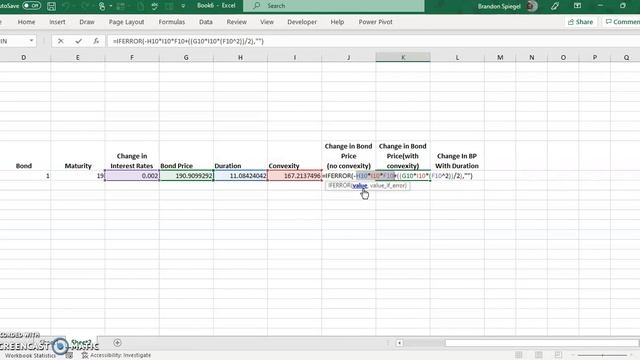
Task: Click the Undo arrow in title bar
Action: coord(66,6)
